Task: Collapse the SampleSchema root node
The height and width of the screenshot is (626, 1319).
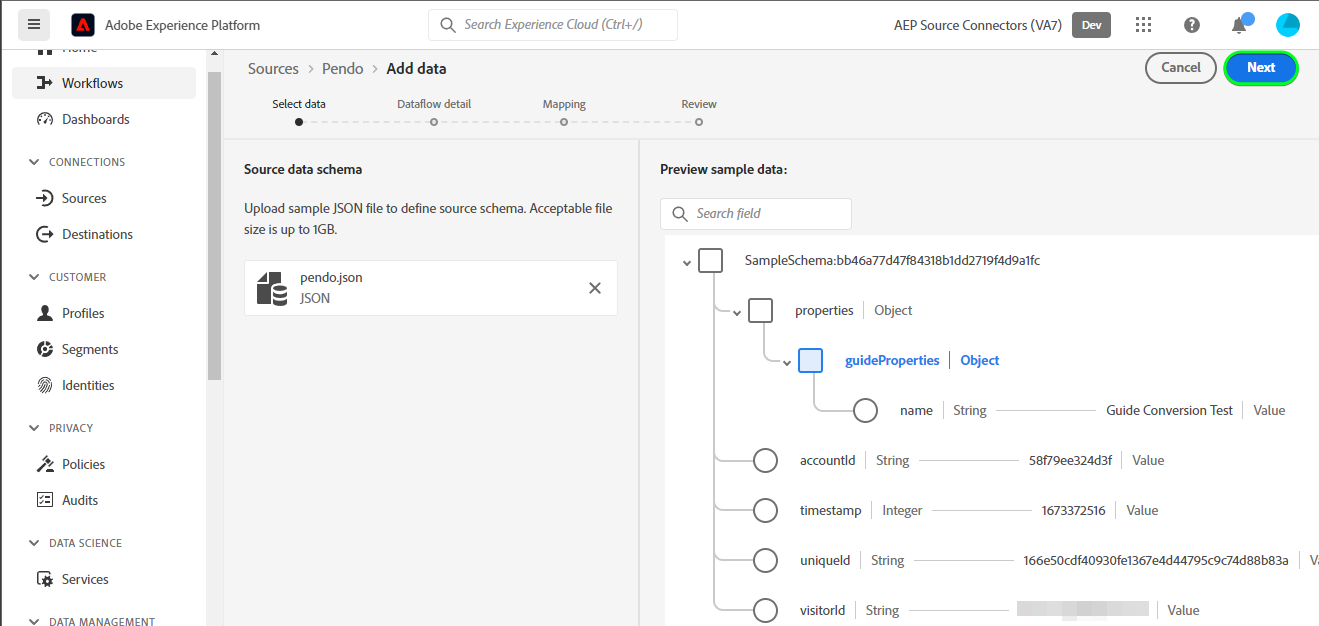Action: 687,262
